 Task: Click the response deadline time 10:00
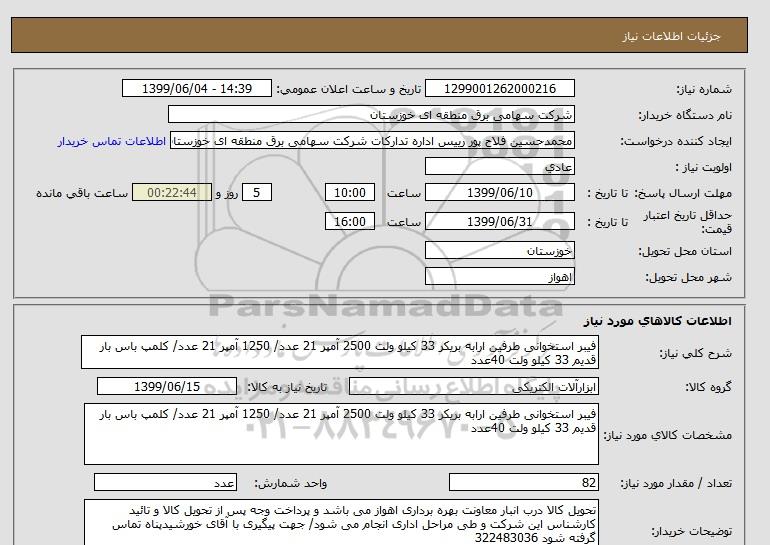352,193
